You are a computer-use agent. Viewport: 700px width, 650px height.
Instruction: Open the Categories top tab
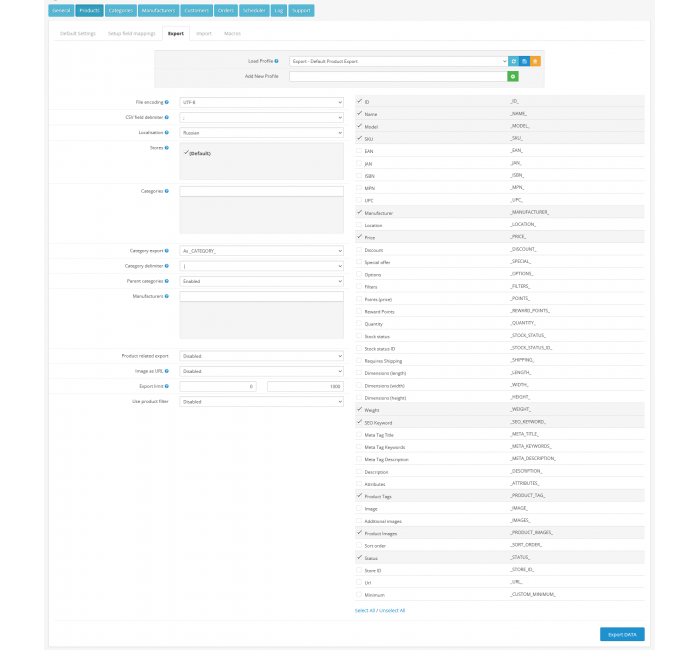pyautogui.click(x=121, y=10)
